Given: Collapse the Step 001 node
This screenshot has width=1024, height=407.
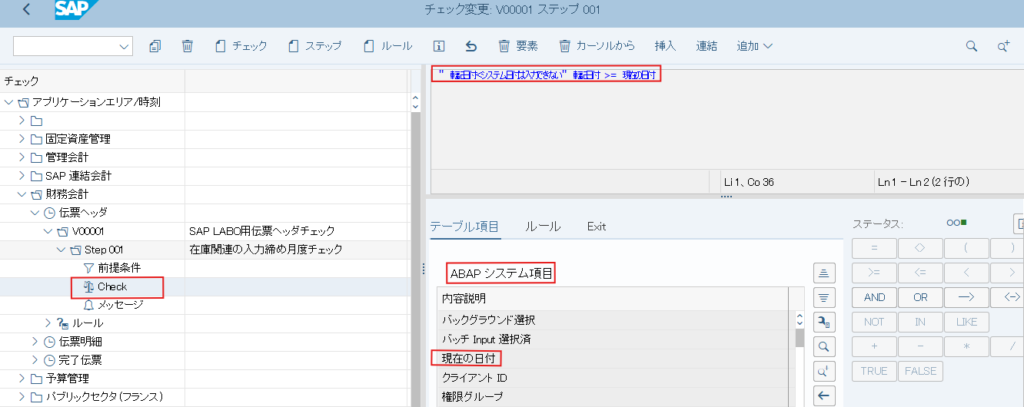Looking at the screenshot, I should pyautogui.click(x=60, y=250).
